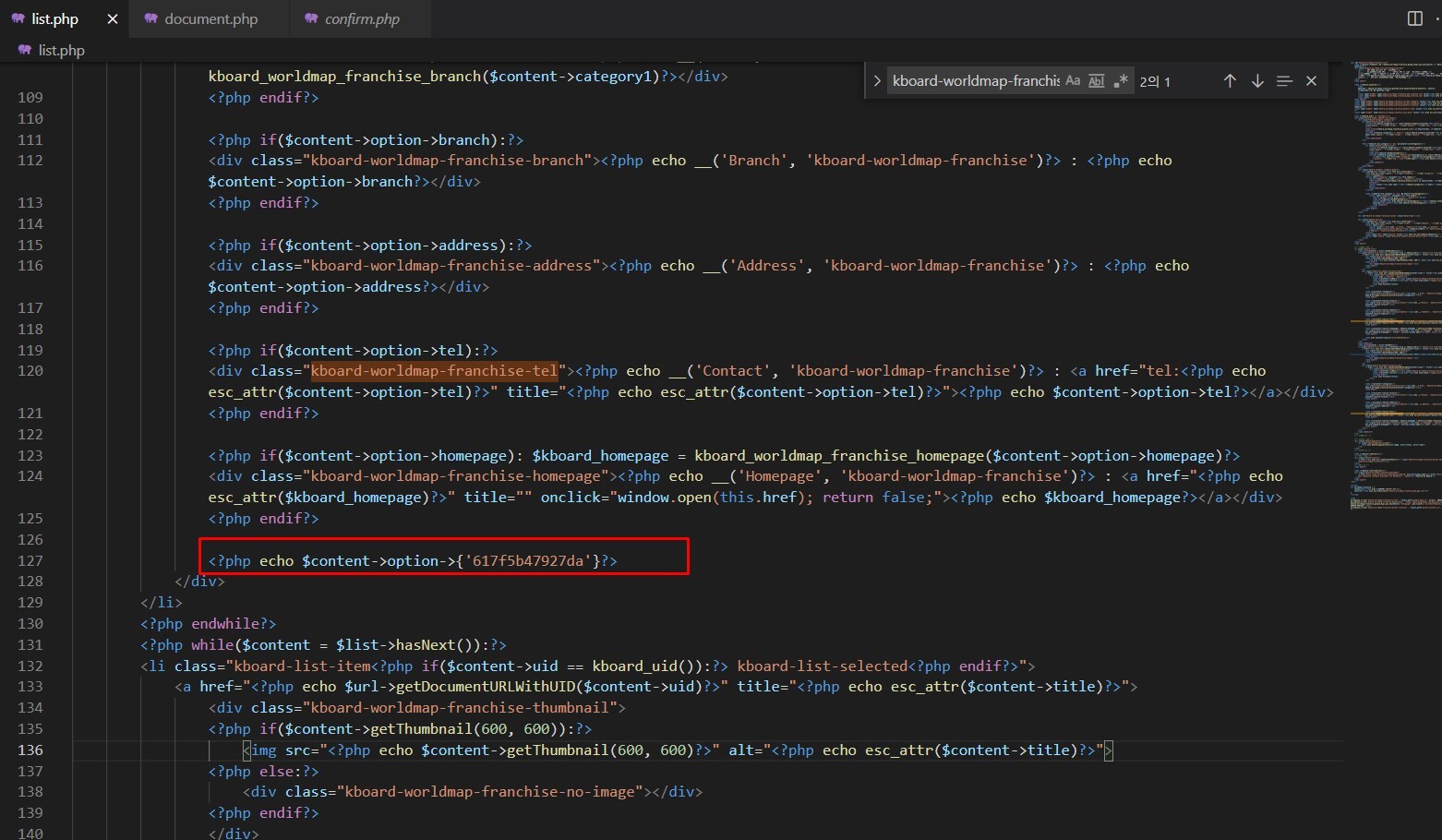Switch to the document.php tab

[210, 18]
